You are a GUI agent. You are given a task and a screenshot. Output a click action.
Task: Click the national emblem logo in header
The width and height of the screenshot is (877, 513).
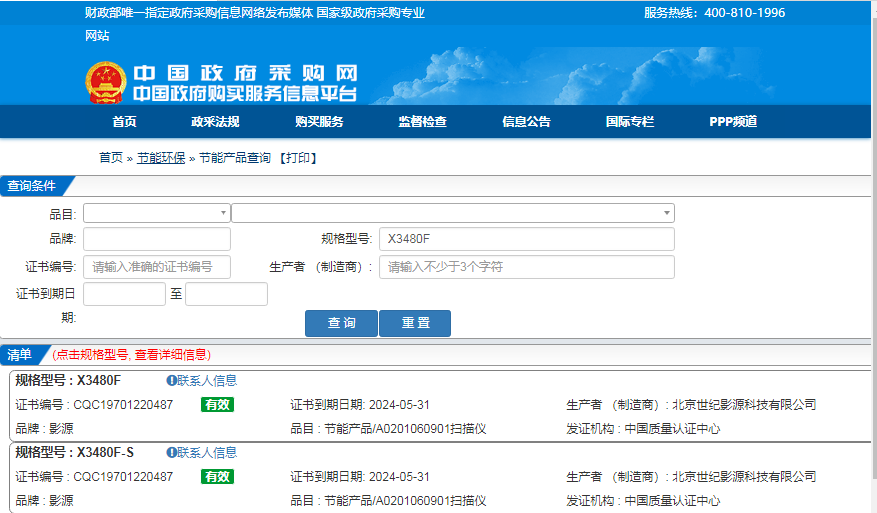(x=105, y=82)
